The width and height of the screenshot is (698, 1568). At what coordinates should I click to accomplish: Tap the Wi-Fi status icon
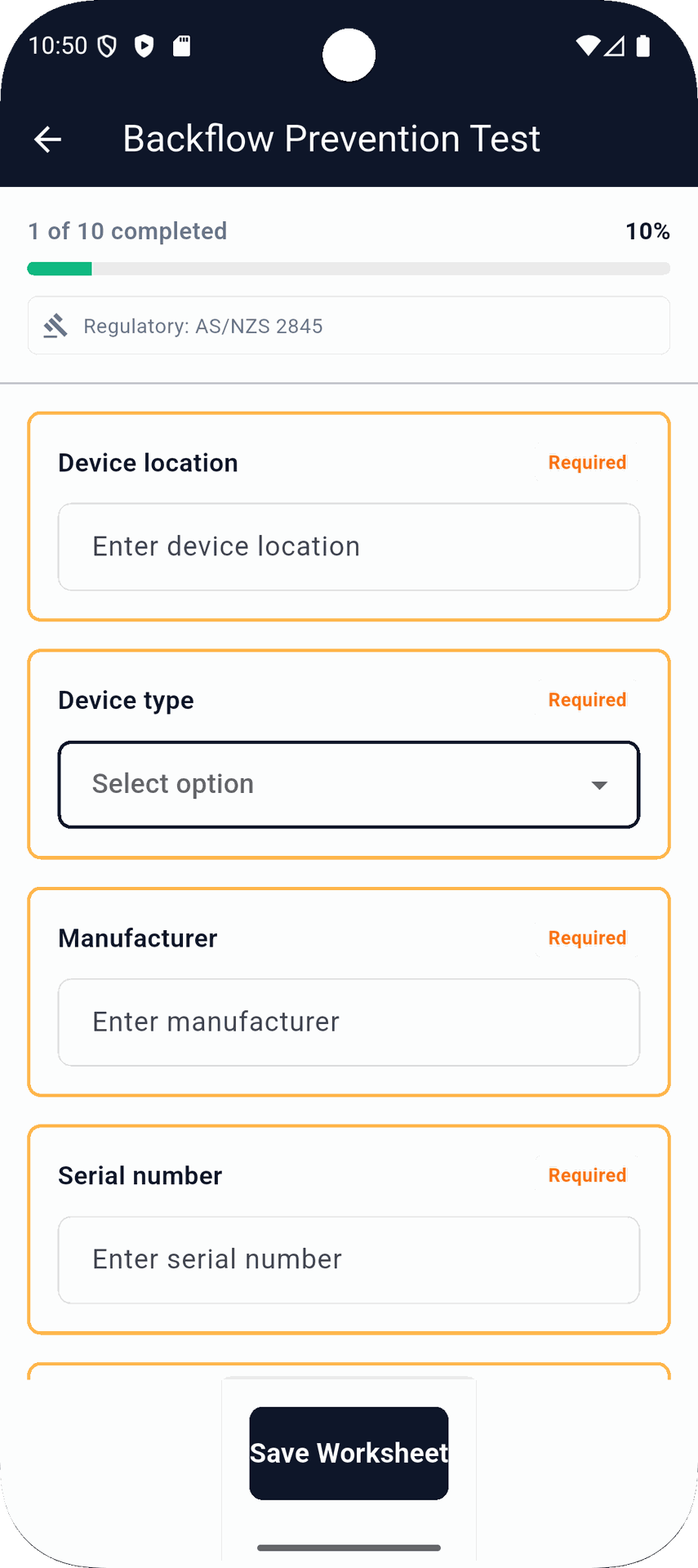coord(587,46)
